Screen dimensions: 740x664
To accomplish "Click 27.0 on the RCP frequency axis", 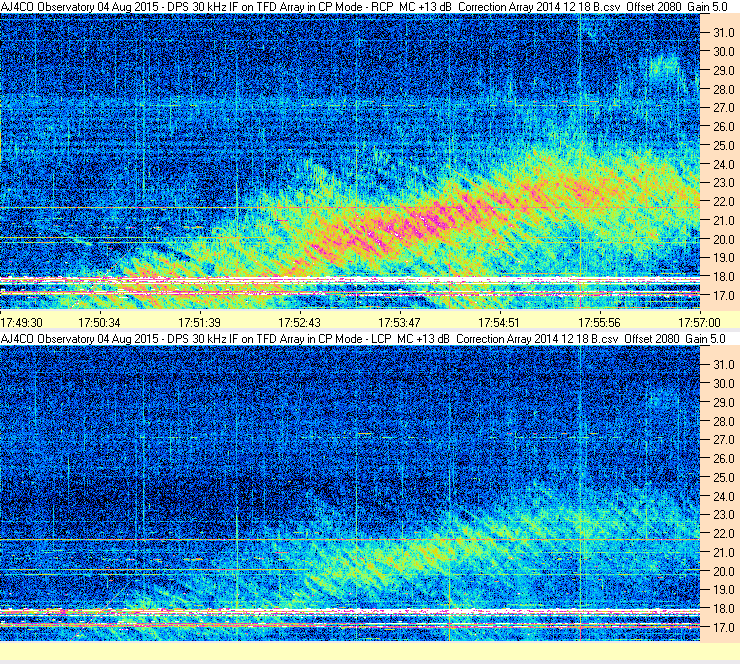I will (723, 108).
